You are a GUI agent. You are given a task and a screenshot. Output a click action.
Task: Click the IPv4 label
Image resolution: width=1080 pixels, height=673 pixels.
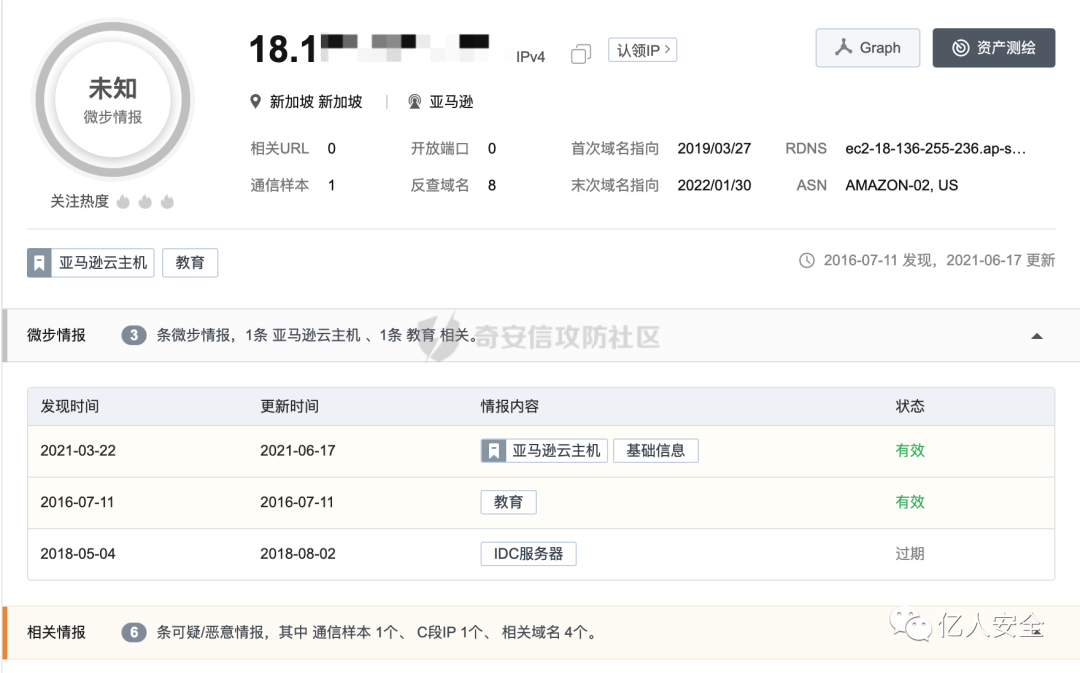[530, 56]
